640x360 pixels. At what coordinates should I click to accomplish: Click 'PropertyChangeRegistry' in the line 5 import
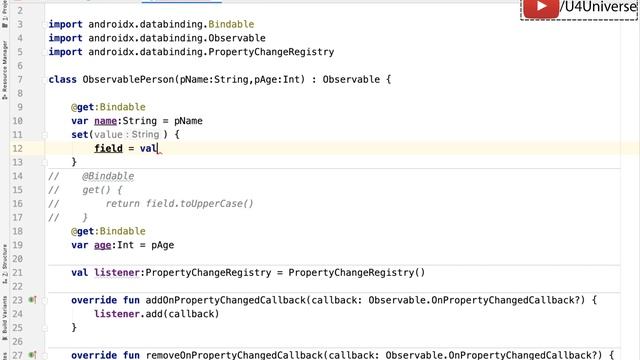[271, 52]
